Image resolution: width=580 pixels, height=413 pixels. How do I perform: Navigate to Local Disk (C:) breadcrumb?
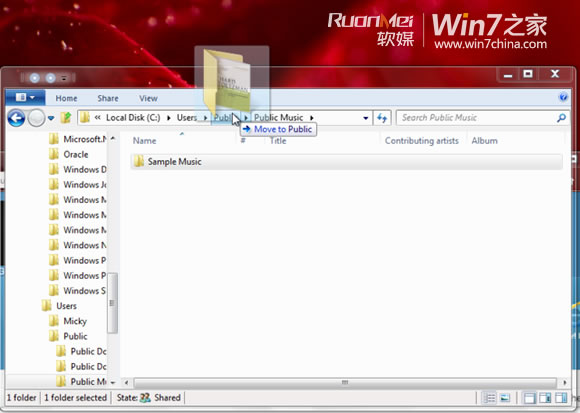pos(133,118)
